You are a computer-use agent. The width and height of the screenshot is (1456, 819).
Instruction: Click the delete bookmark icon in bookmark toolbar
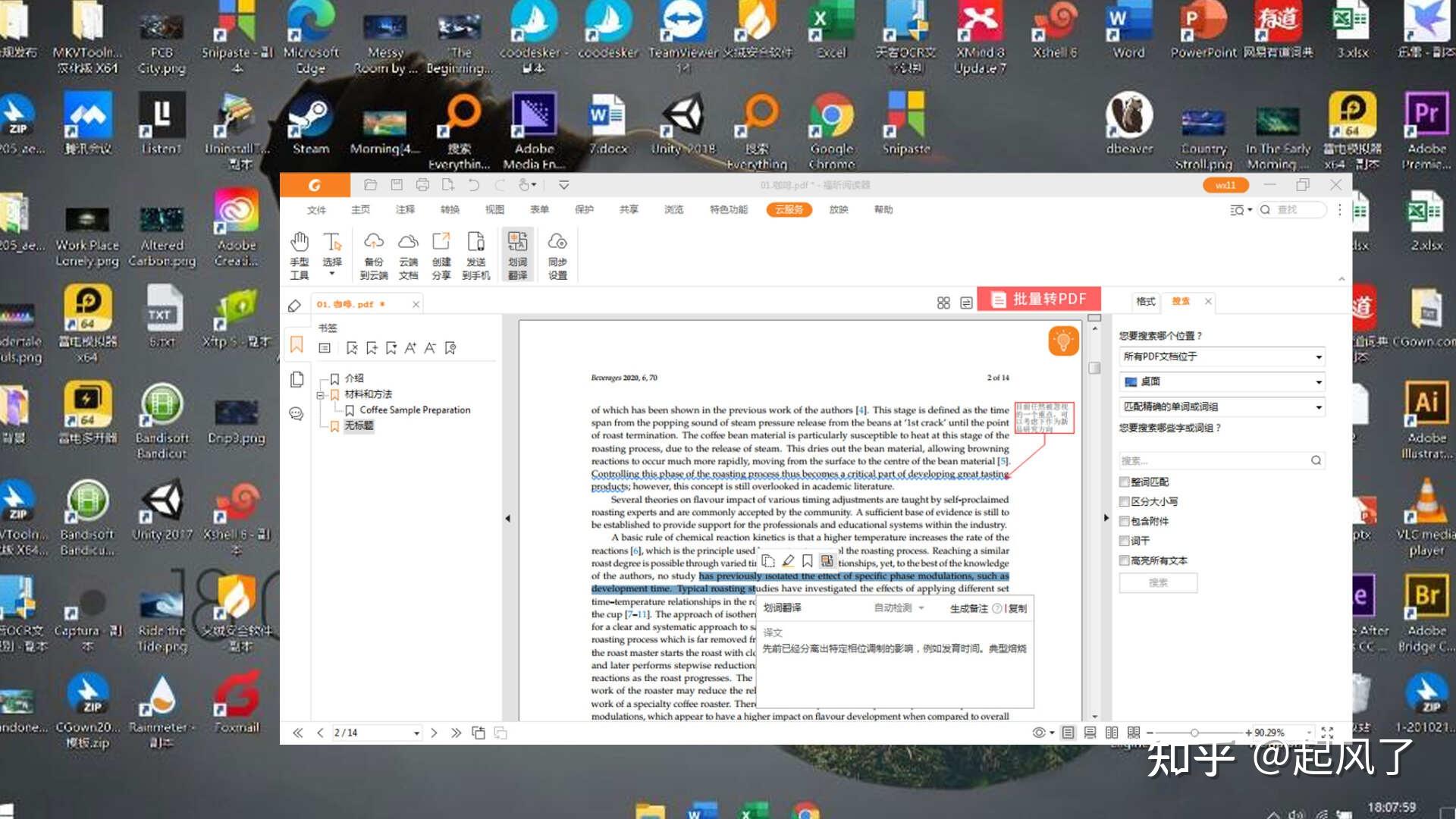(x=352, y=348)
